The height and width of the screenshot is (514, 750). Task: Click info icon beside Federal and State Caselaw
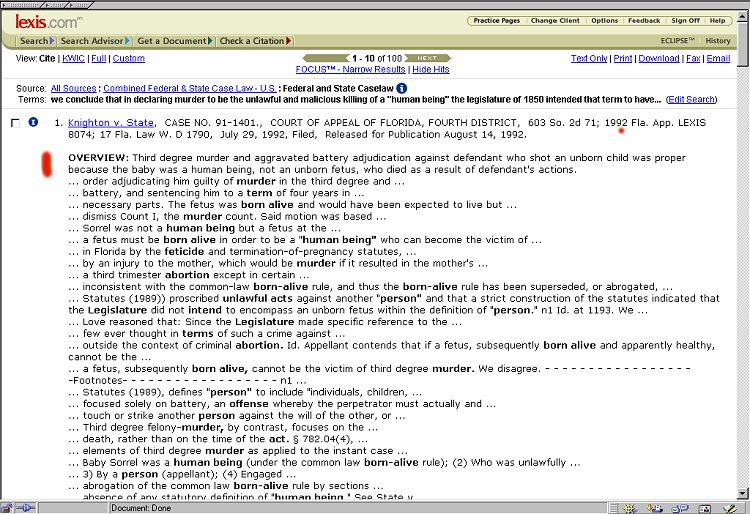(x=402, y=88)
